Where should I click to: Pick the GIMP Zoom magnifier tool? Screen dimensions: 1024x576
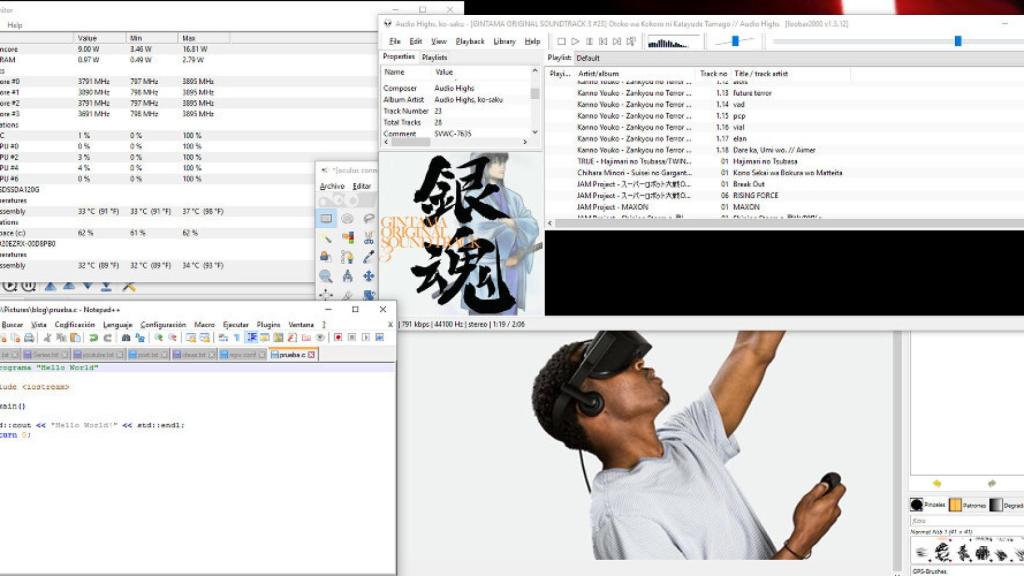(326, 276)
